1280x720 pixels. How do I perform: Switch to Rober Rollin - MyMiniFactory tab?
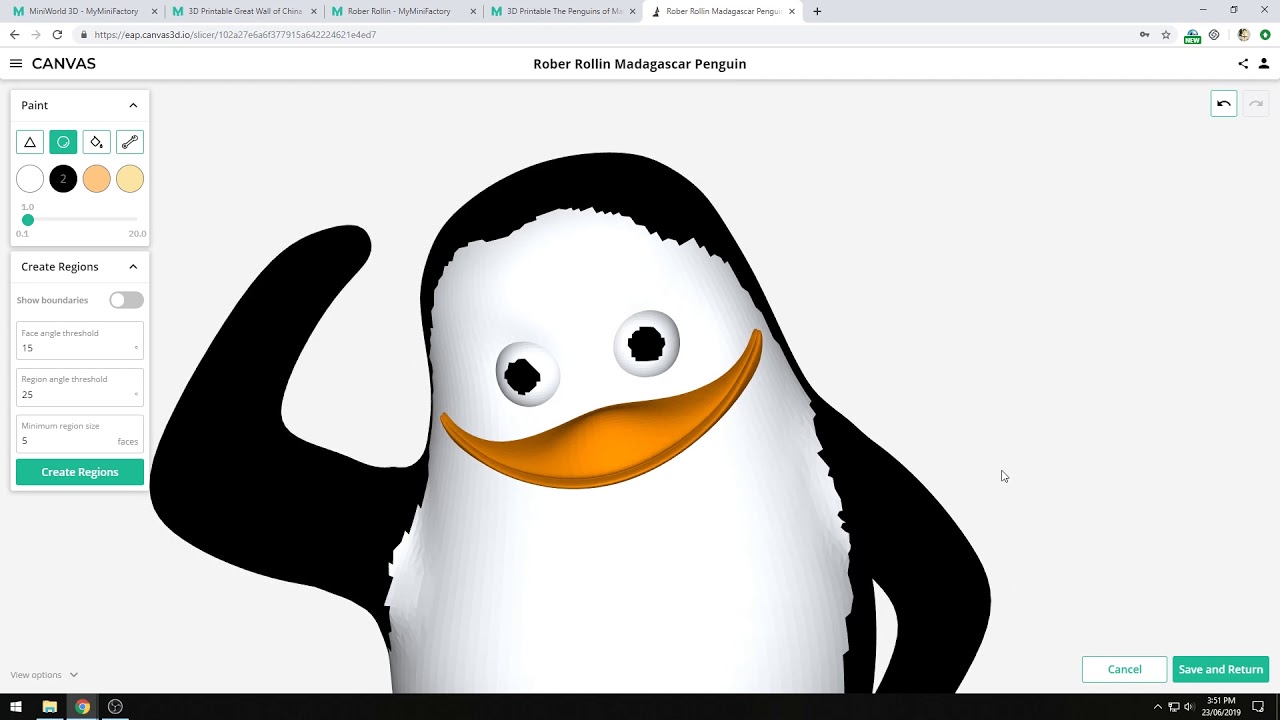[399, 11]
